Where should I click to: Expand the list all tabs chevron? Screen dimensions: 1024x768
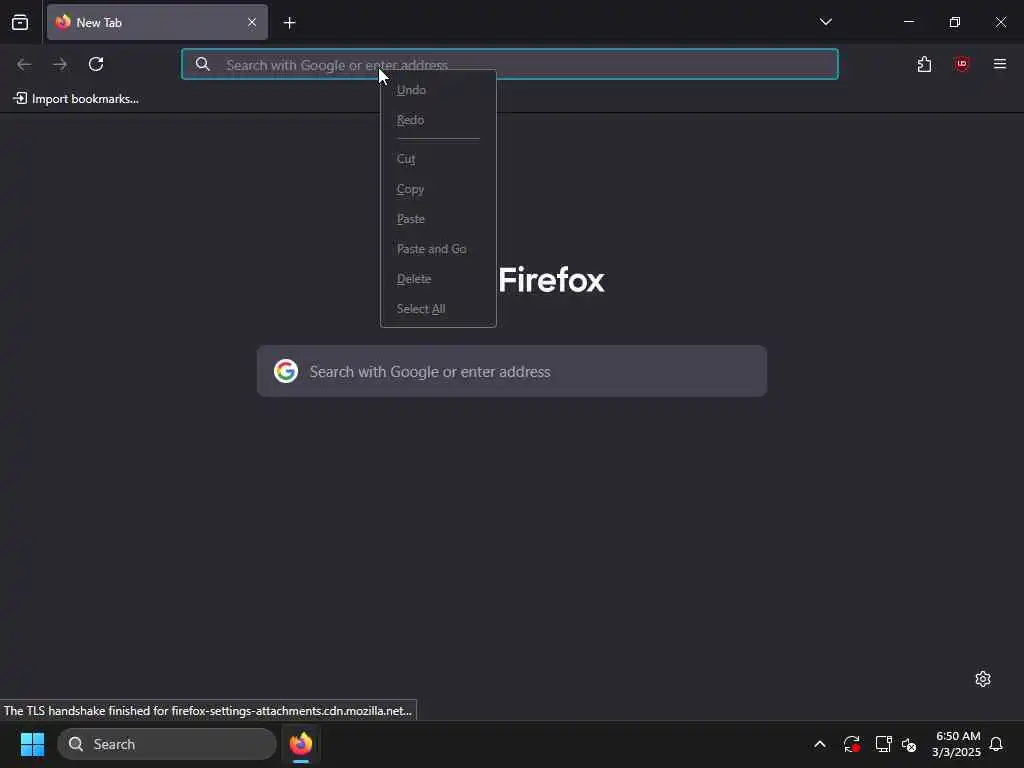[825, 22]
